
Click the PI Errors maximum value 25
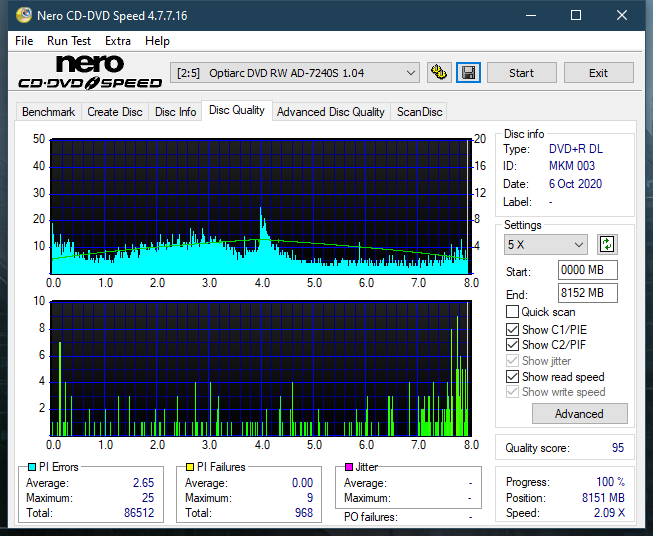point(148,498)
